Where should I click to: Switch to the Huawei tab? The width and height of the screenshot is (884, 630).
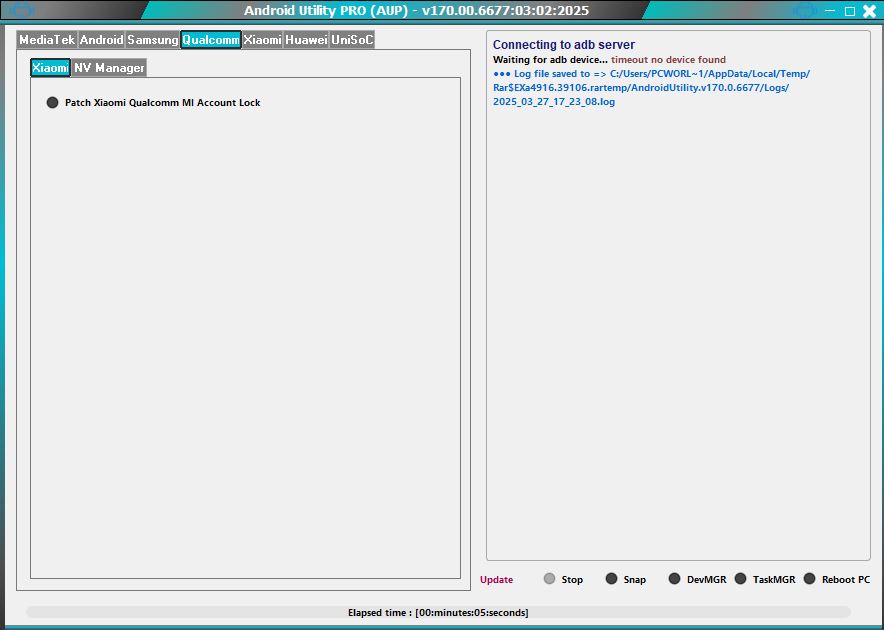[x=303, y=40]
